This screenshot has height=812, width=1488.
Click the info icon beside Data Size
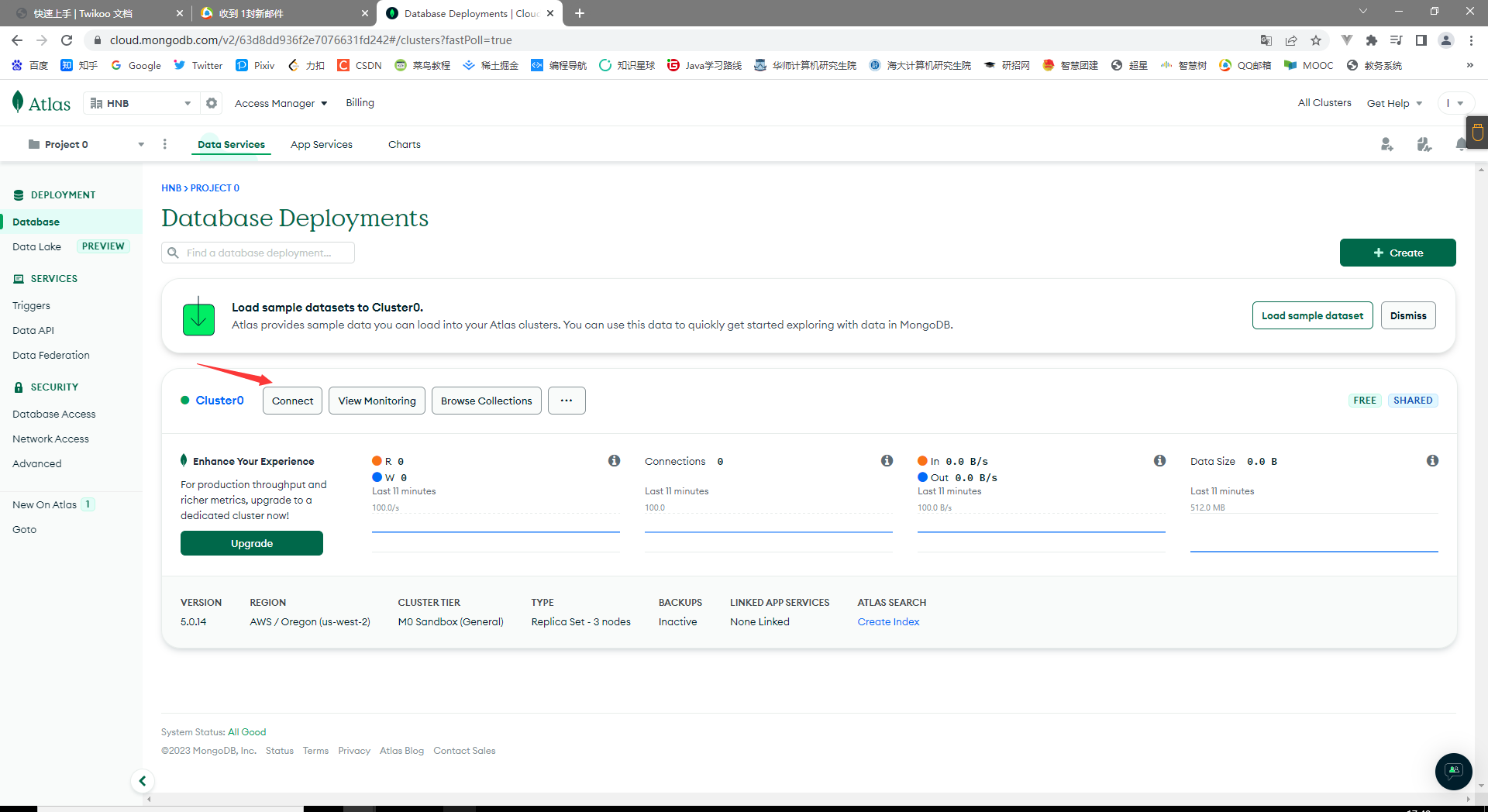coord(1432,461)
